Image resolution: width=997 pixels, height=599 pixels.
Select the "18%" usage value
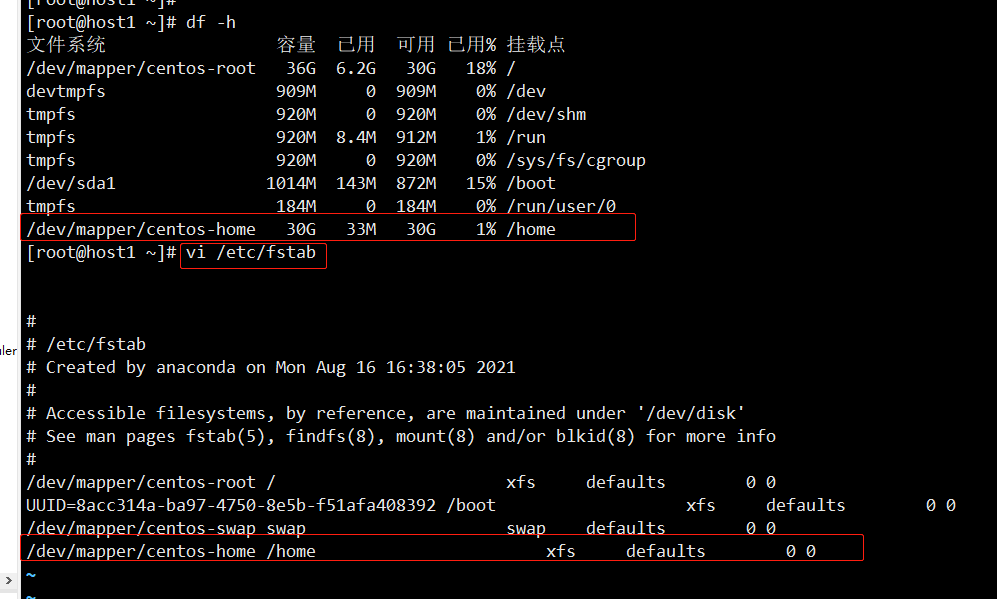(x=481, y=68)
